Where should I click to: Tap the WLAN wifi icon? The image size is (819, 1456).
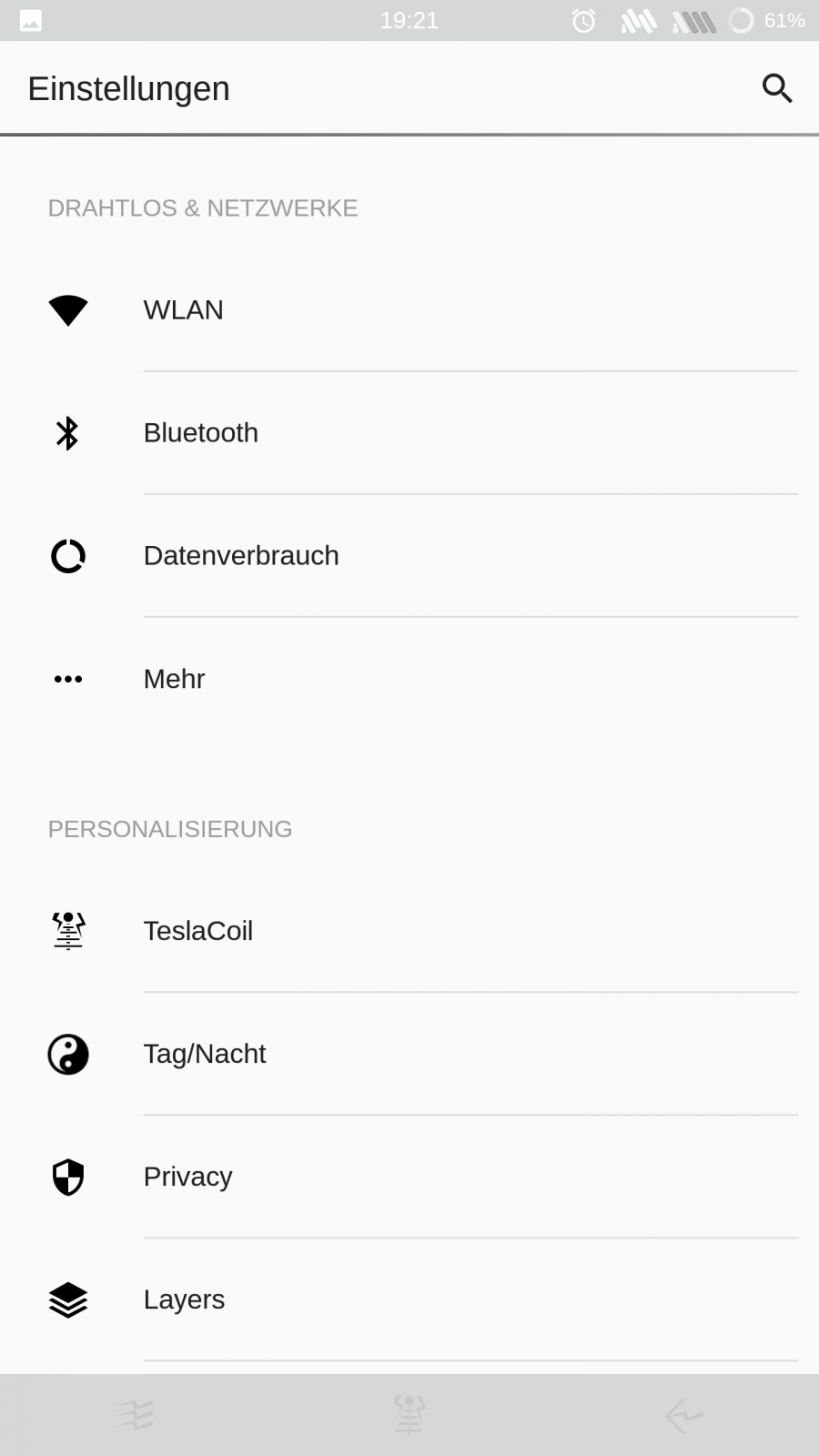[x=68, y=310]
